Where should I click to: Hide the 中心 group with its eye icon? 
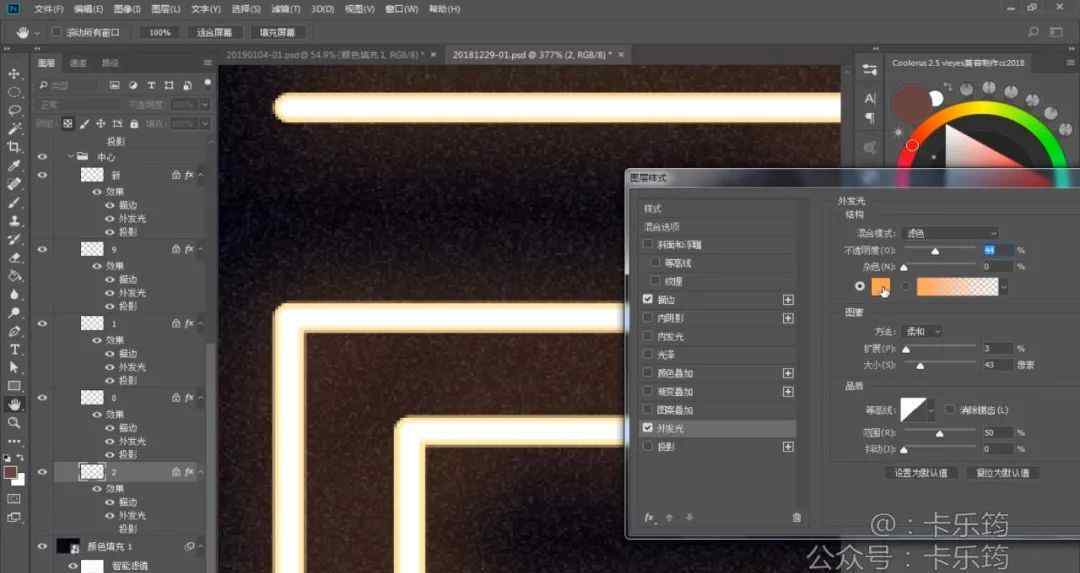(x=42, y=157)
